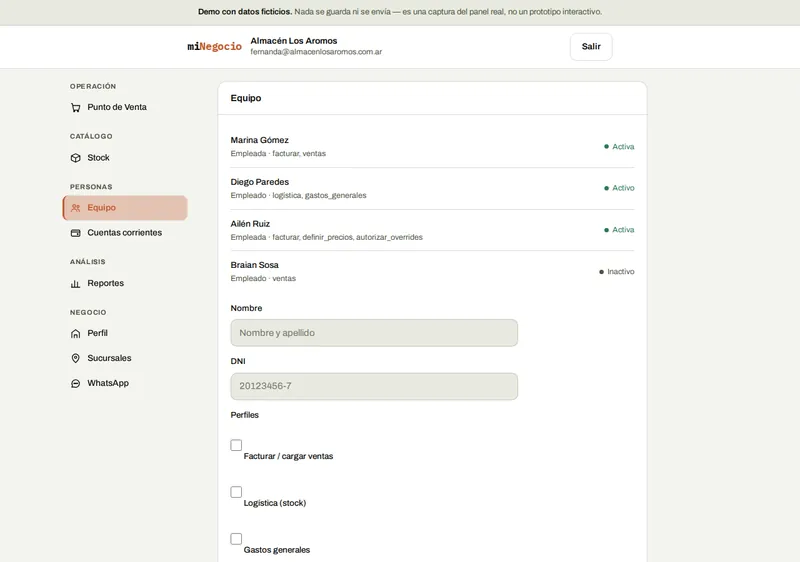Click 'Empleado · logística, gastos_generales' role text
The height and width of the screenshot is (562, 800).
pos(298,195)
